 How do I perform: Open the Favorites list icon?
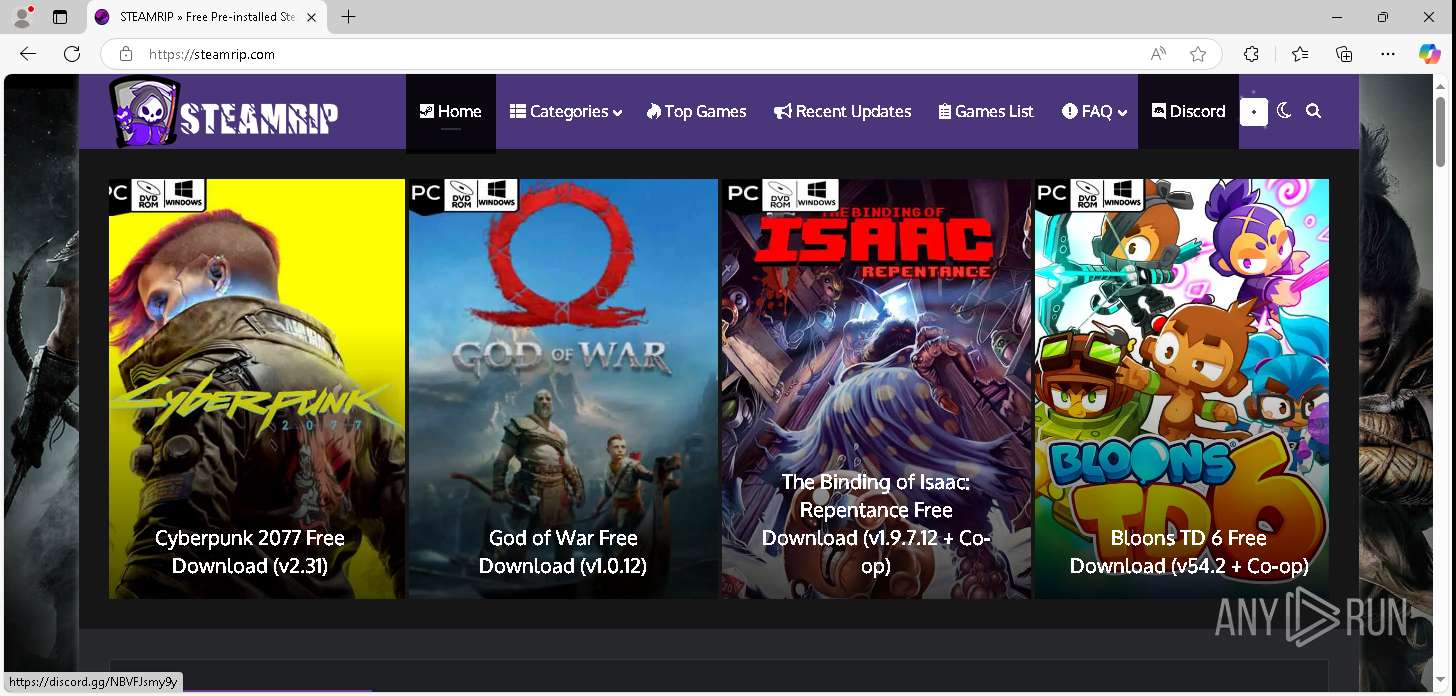tap(1299, 54)
